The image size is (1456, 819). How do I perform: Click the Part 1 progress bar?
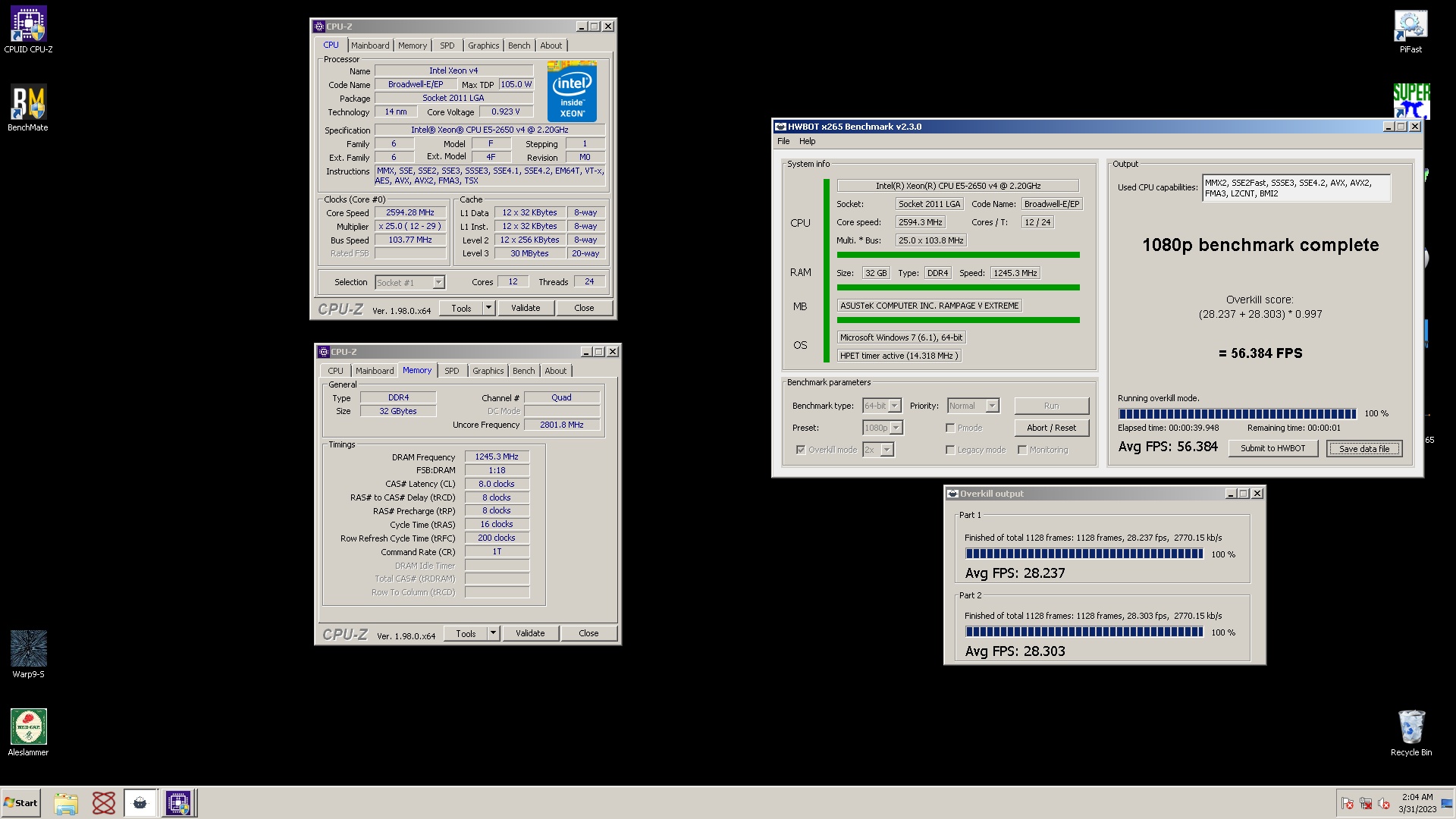click(1084, 554)
